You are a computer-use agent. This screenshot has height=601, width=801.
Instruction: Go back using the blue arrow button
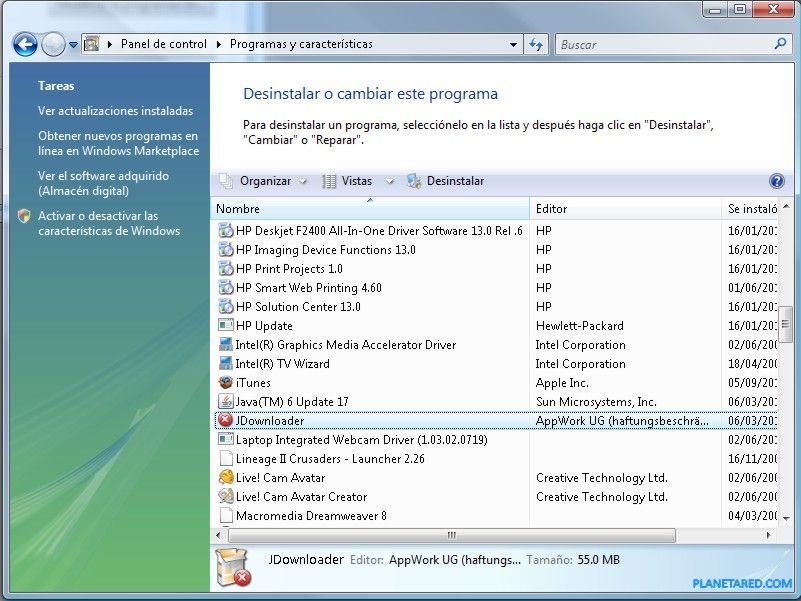(x=25, y=45)
